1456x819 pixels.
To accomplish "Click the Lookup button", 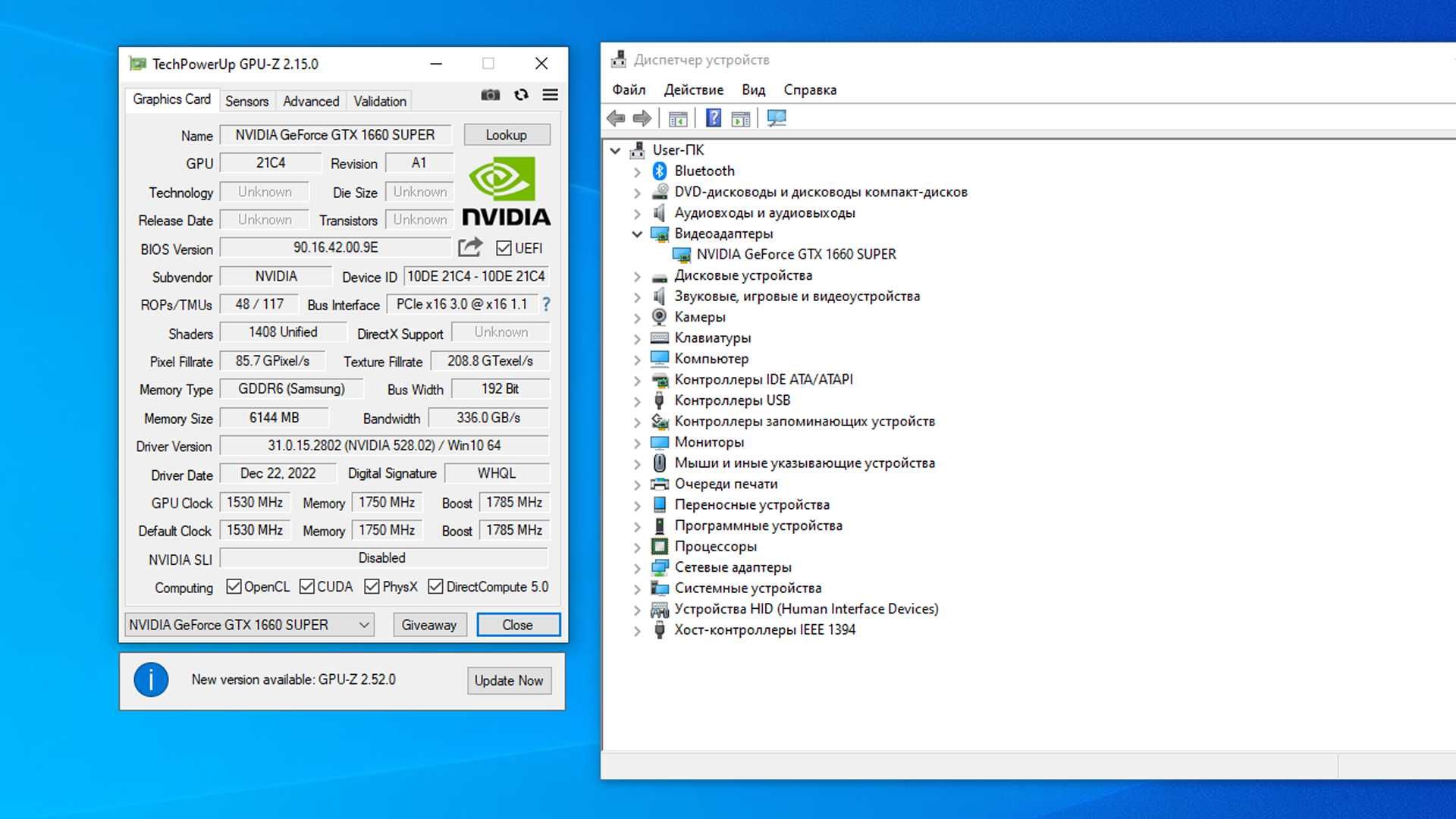I will [507, 135].
